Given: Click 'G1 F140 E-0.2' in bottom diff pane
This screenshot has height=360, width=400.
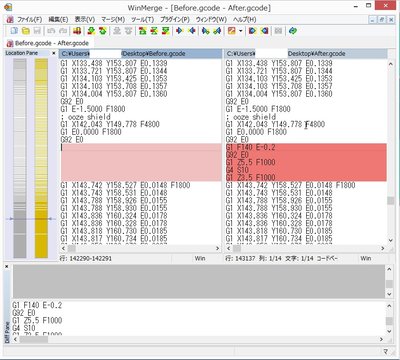Looking at the screenshot, I should (x=37, y=305).
